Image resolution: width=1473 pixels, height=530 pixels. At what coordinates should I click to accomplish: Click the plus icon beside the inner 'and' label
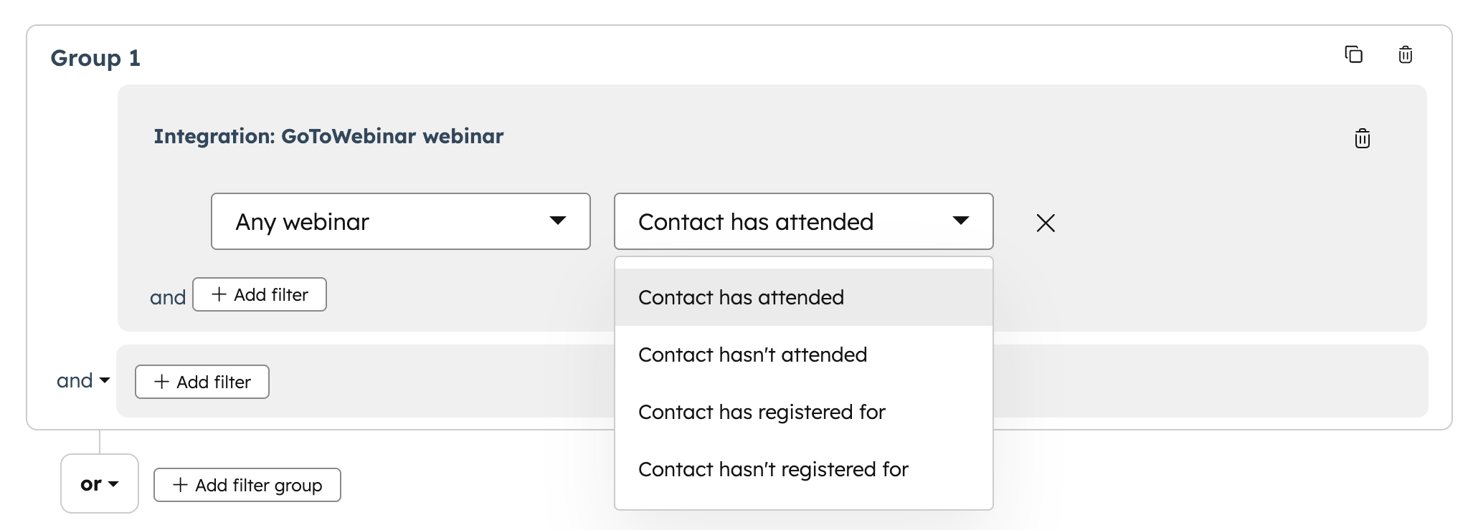(x=219, y=295)
